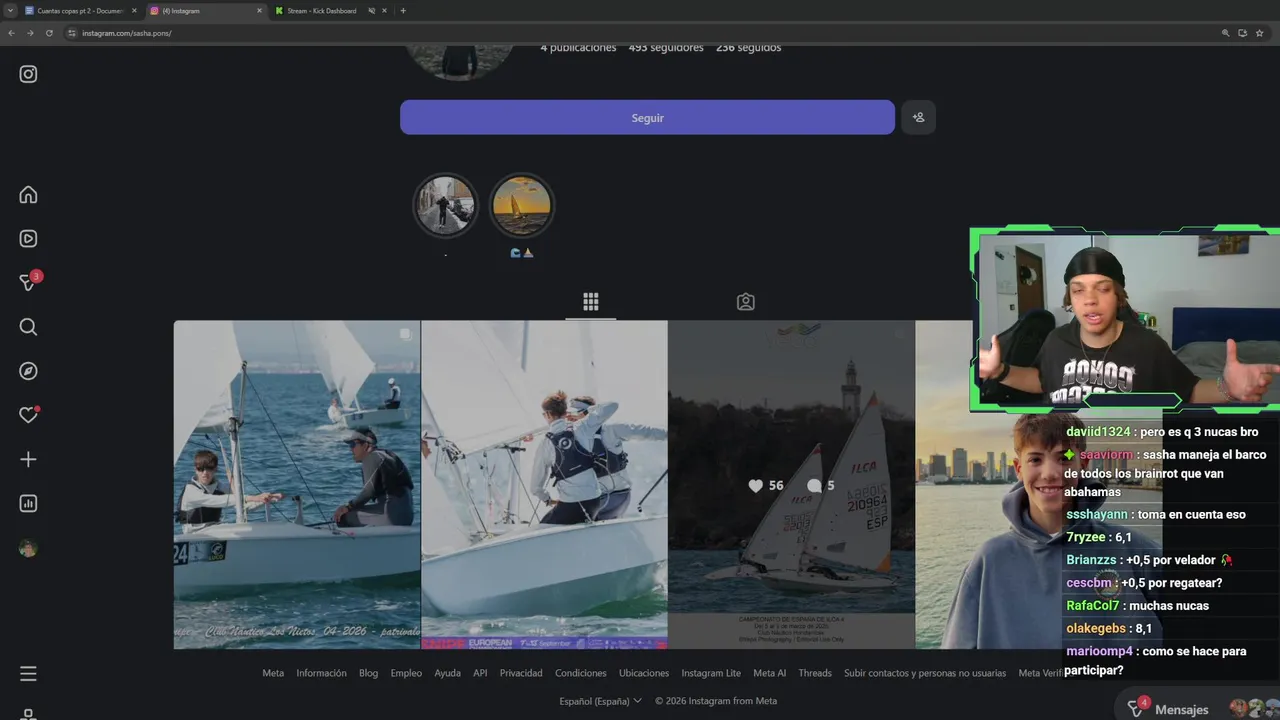Reload the page with refresh icon
The height and width of the screenshot is (720, 1280).
pyautogui.click(x=49, y=33)
